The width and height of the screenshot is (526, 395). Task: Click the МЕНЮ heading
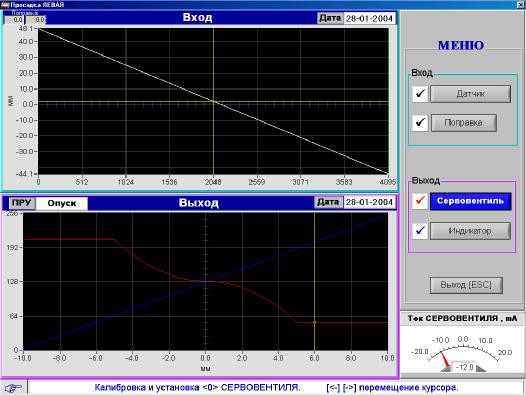(461, 45)
